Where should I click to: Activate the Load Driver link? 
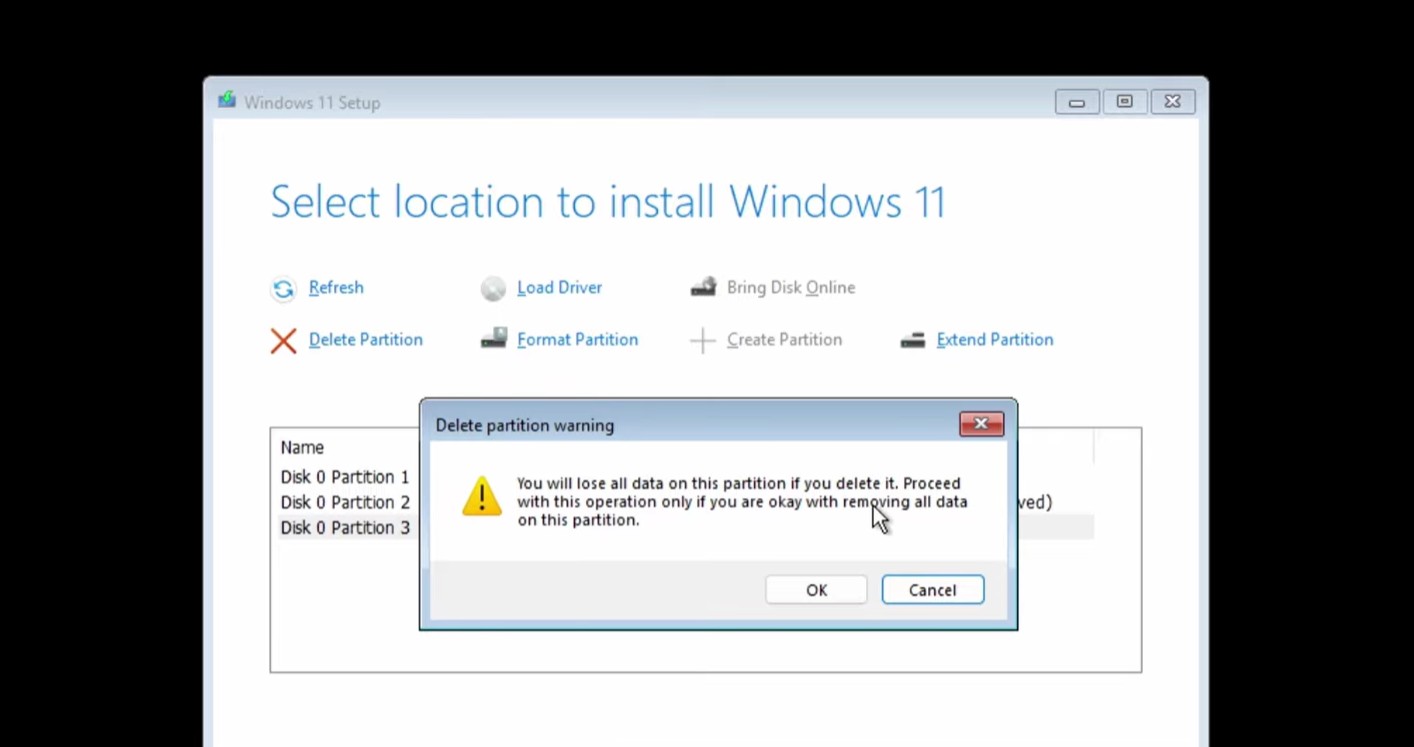pos(559,287)
